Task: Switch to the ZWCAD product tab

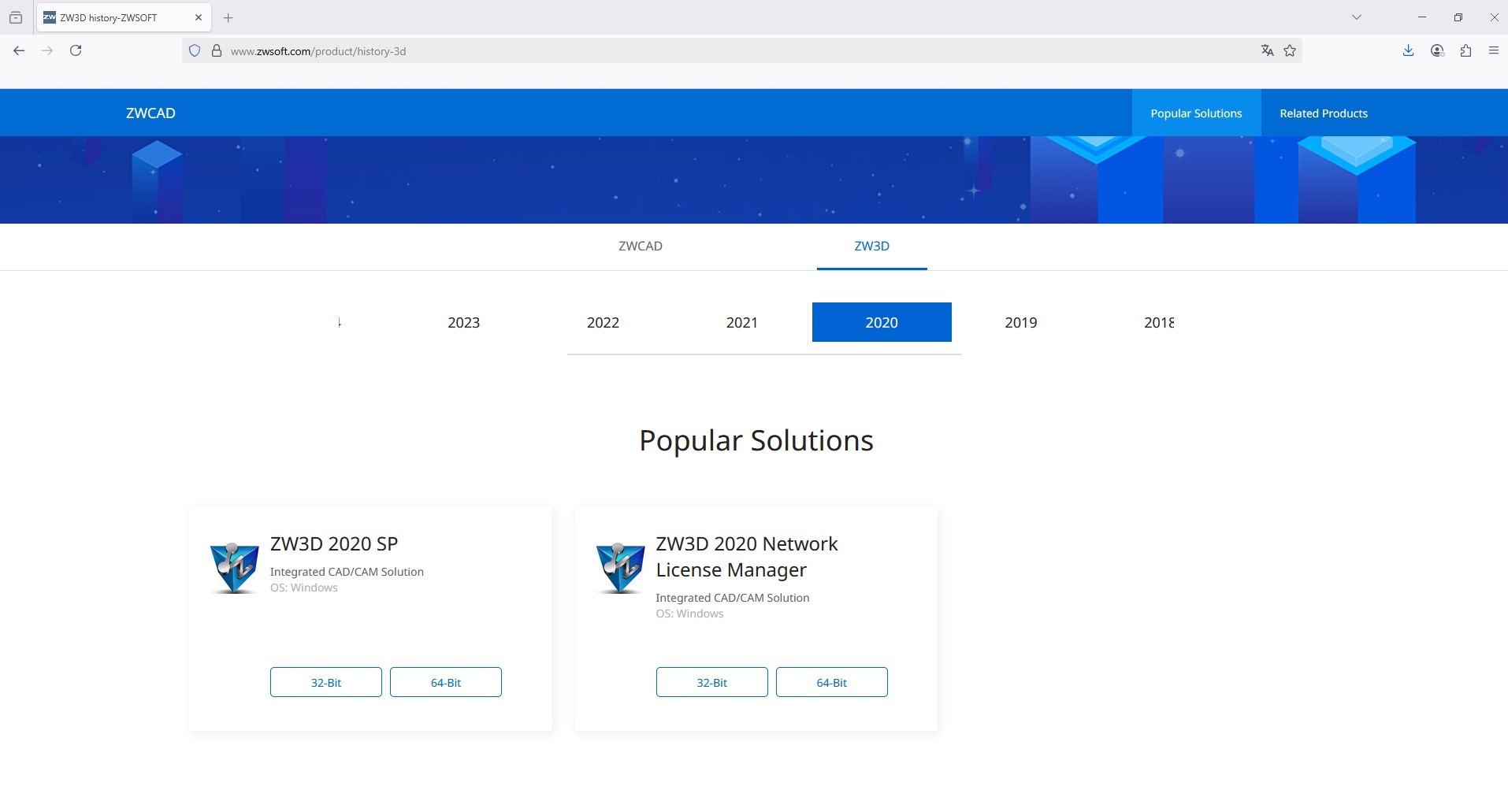Action: (x=641, y=246)
